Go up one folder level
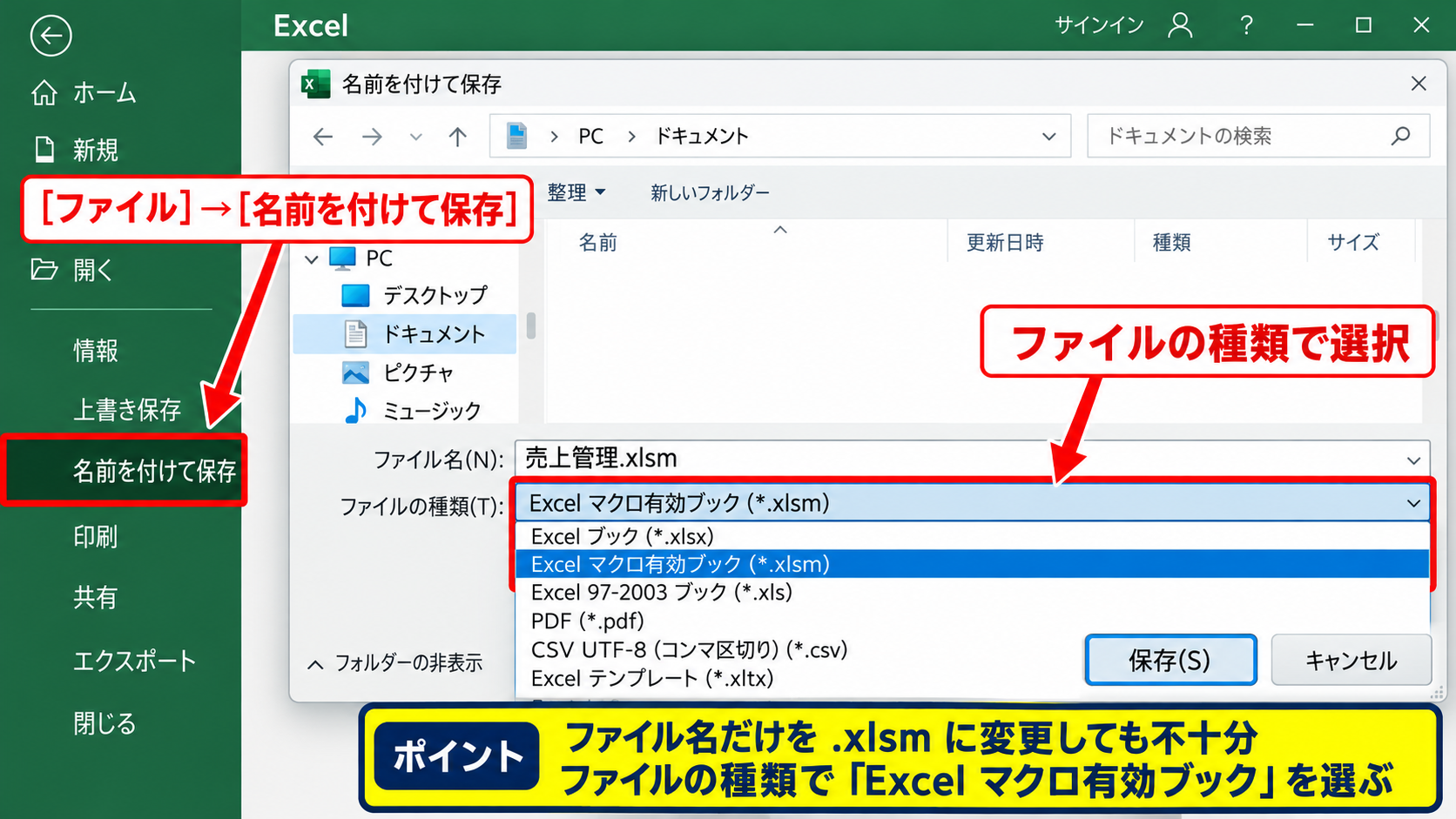 pos(458,136)
